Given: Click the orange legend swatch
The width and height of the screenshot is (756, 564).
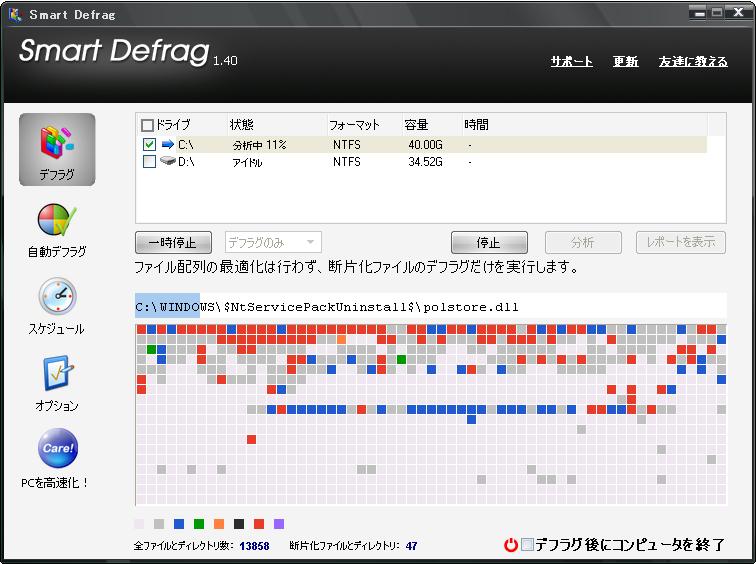Looking at the screenshot, I should pyautogui.click(x=219, y=524).
